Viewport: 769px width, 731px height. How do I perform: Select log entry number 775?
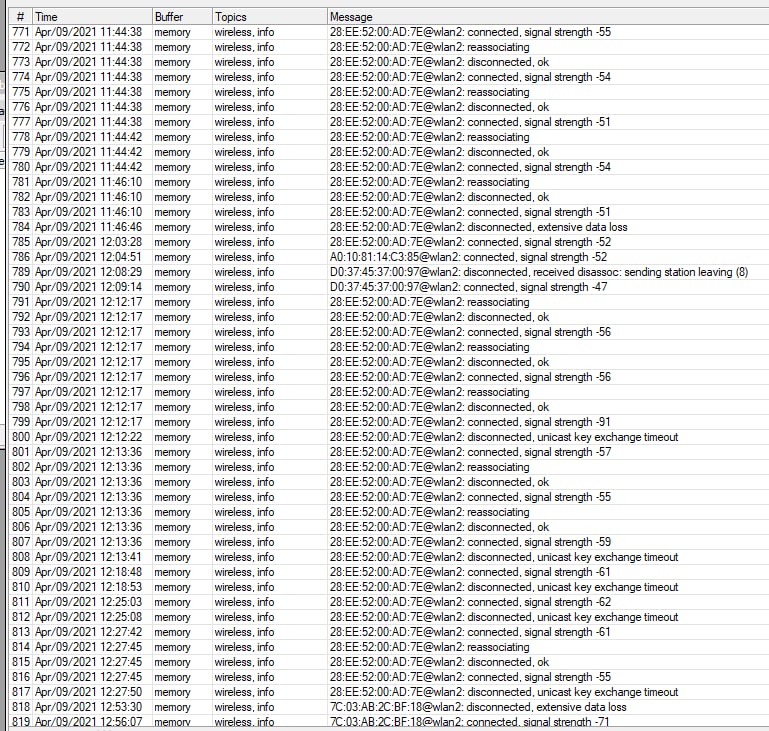click(21, 92)
